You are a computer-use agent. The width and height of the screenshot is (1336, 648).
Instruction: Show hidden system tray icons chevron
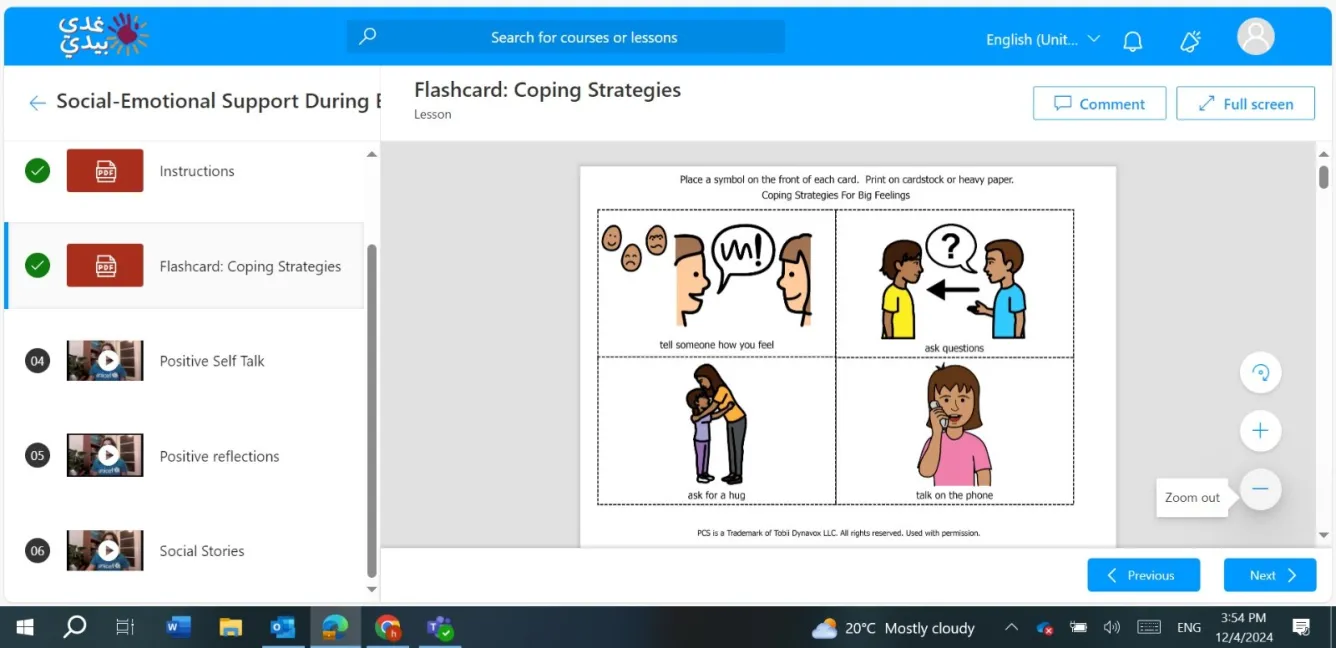1011,628
